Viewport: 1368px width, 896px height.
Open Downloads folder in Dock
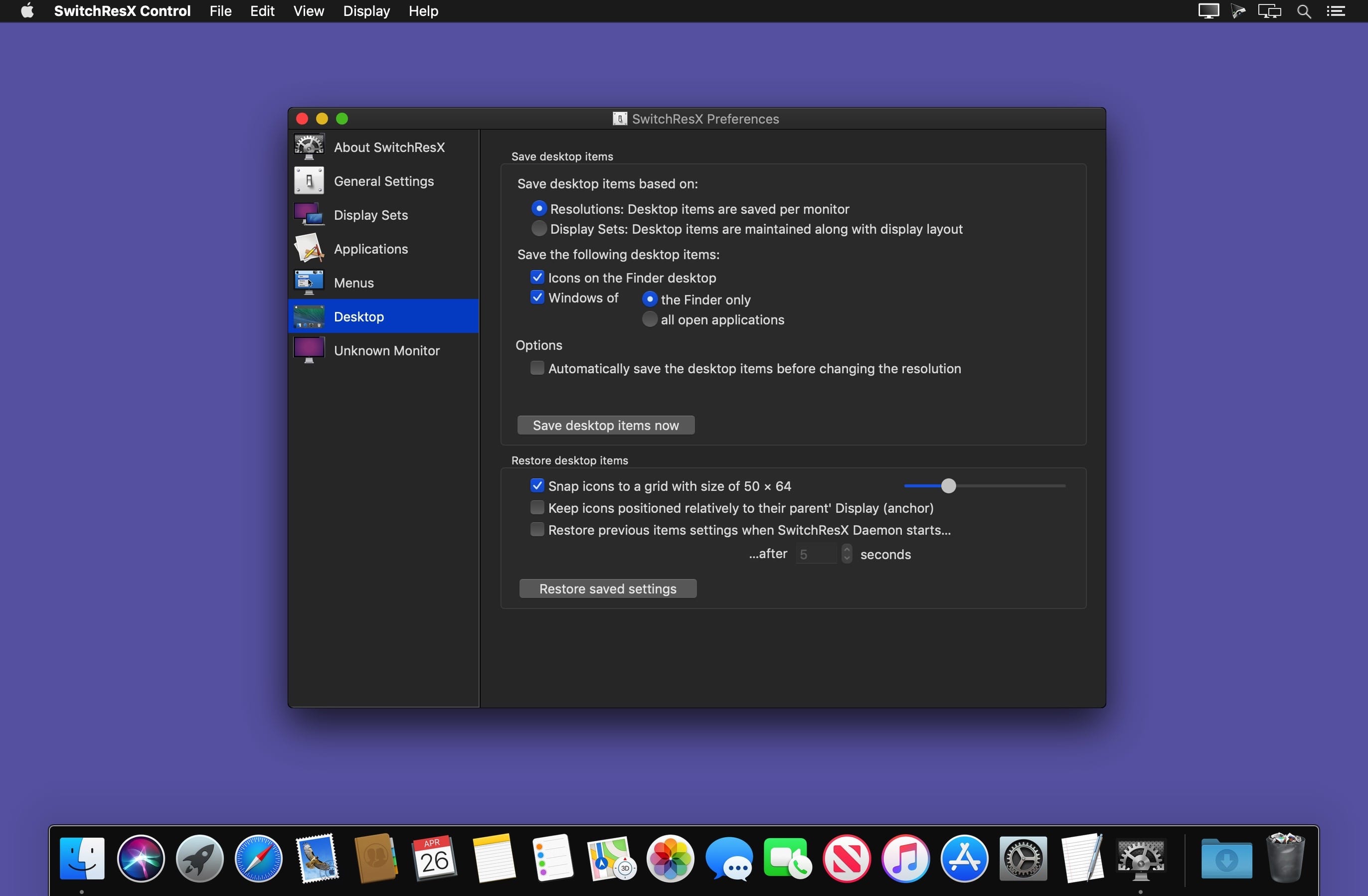point(1226,858)
